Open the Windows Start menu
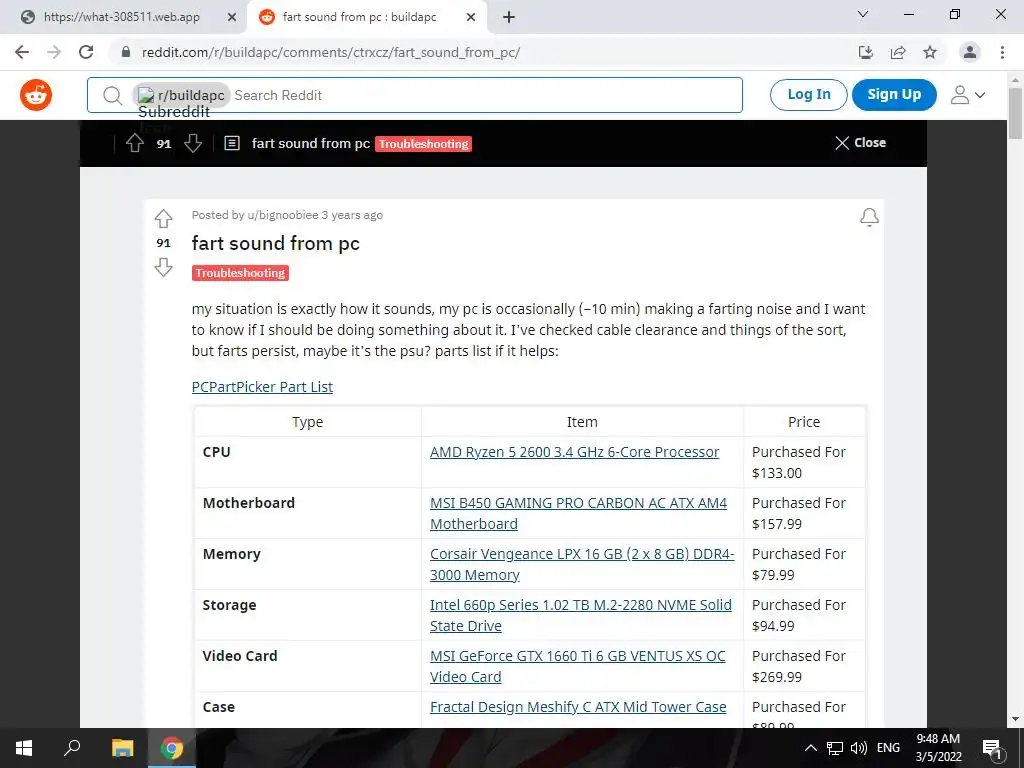Viewport: 1024px width, 768px height. [x=24, y=748]
